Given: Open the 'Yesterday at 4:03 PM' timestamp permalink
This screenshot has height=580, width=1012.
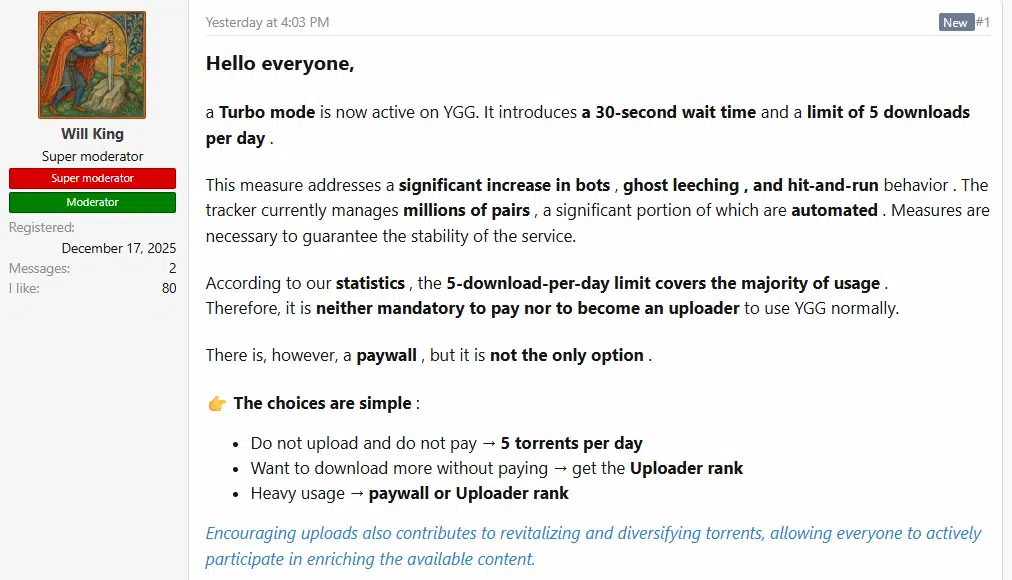Looking at the screenshot, I should [267, 22].
